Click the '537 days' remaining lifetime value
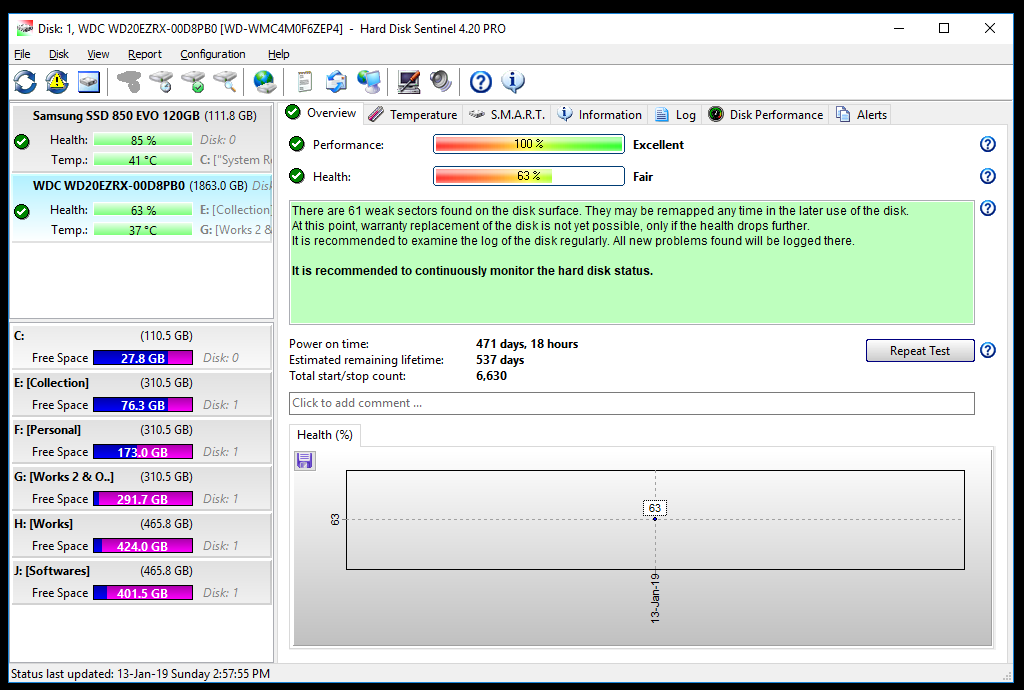 pyautogui.click(x=500, y=360)
